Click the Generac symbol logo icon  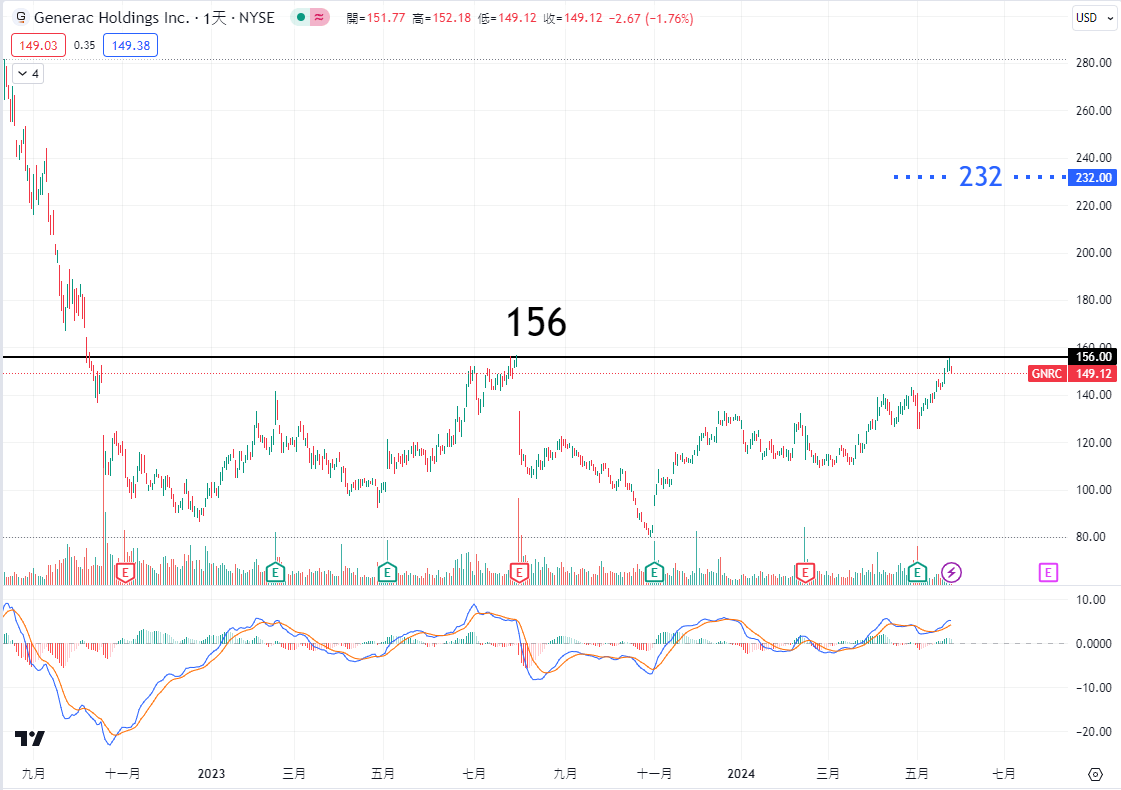[x=21, y=18]
